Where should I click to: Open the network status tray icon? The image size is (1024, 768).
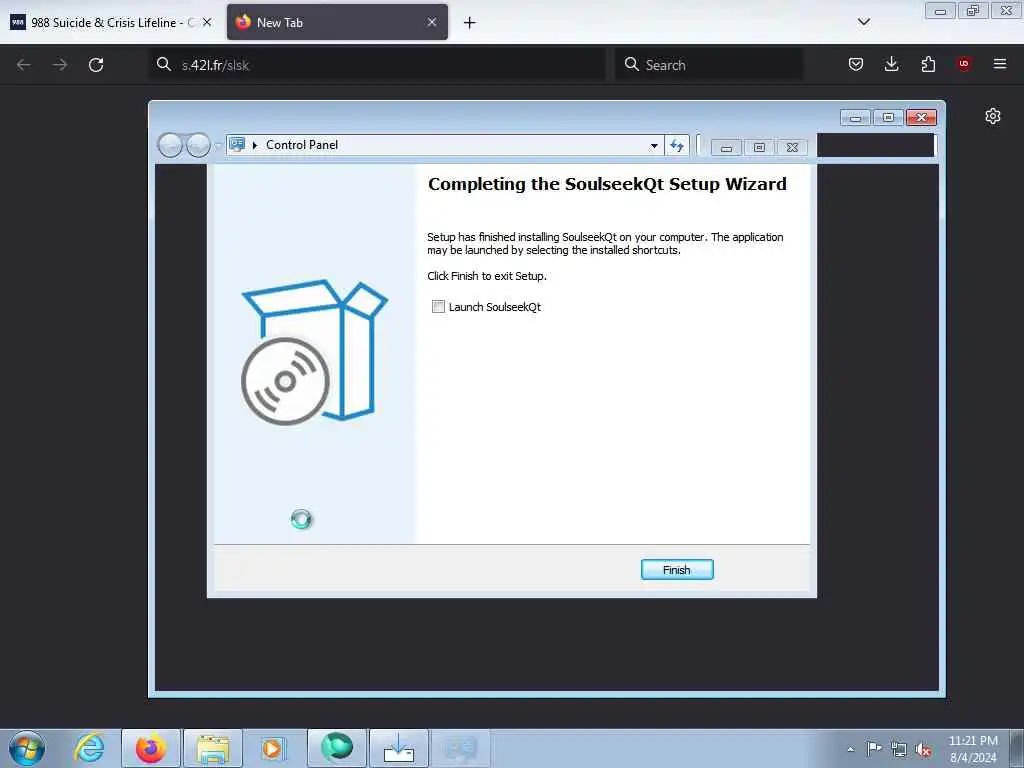[899, 750]
